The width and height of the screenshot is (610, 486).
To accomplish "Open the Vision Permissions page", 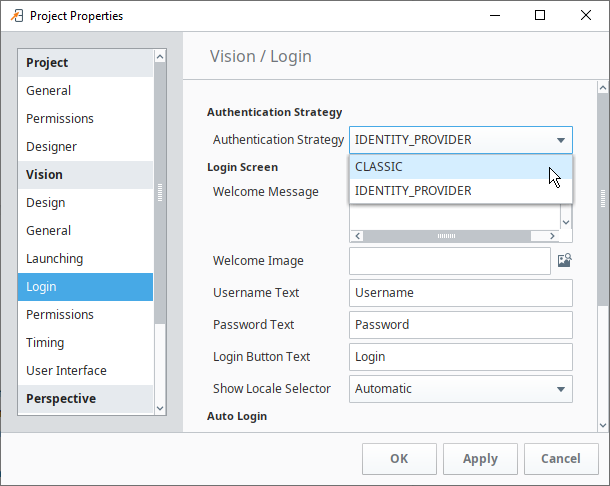I will pos(85,315).
